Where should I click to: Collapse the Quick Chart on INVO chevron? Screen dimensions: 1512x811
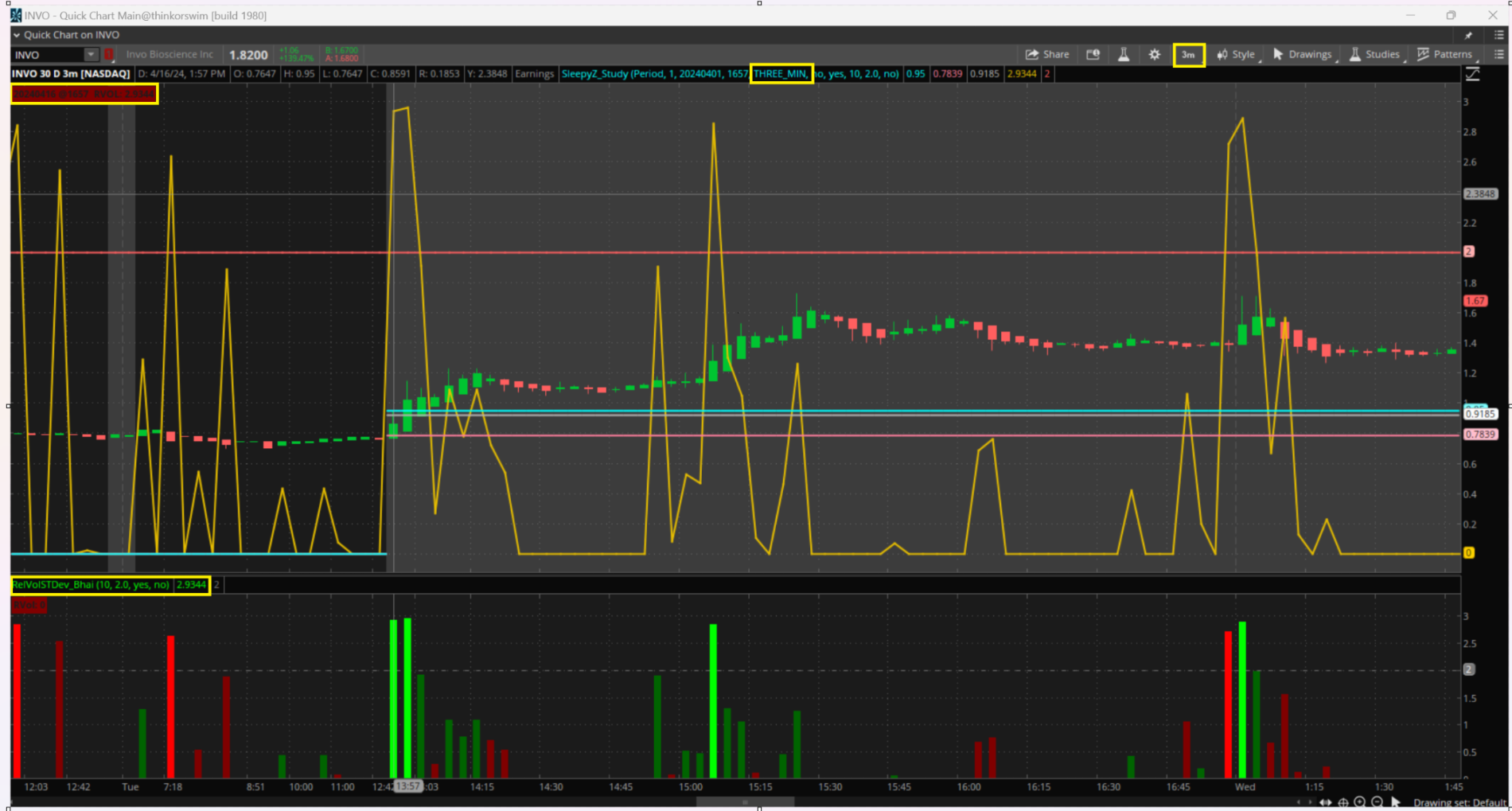coord(17,35)
